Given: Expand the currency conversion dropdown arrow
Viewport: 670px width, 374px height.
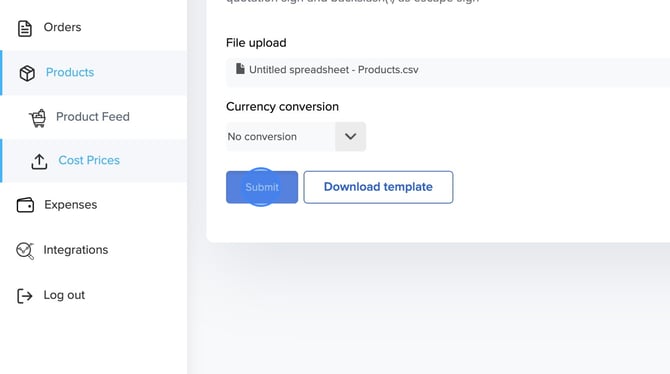Looking at the screenshot, I should (x=350, y=136).
